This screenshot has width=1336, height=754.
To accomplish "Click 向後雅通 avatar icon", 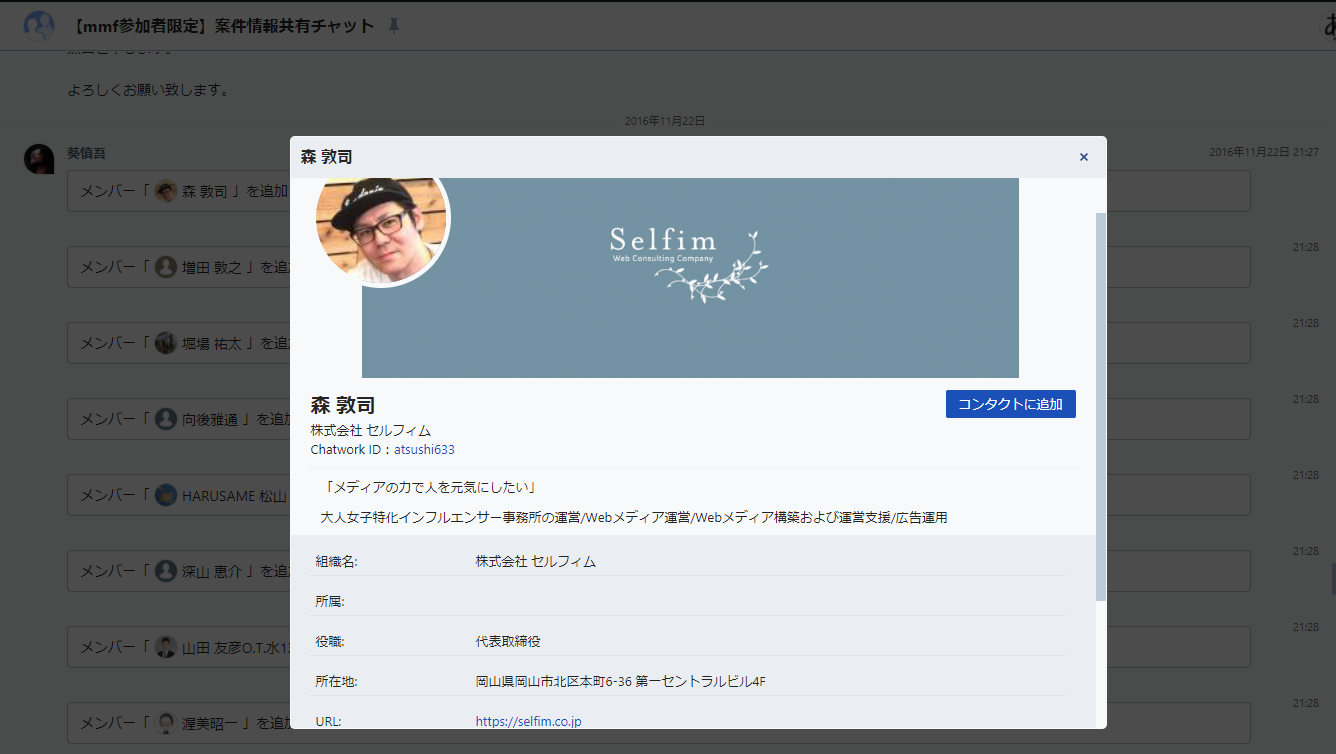I will pyautogui.click(x=166, y=419).
